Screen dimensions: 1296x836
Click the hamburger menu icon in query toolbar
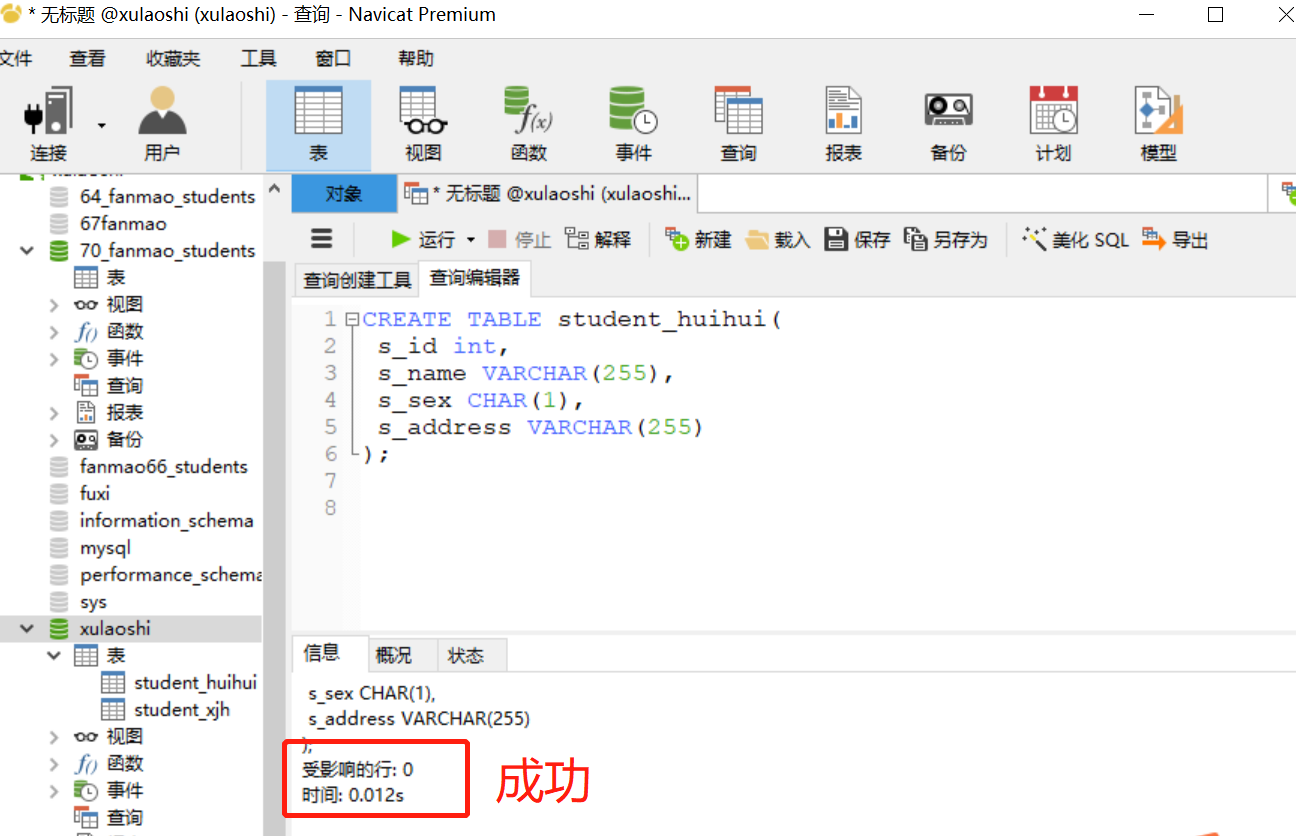point(321,239)
